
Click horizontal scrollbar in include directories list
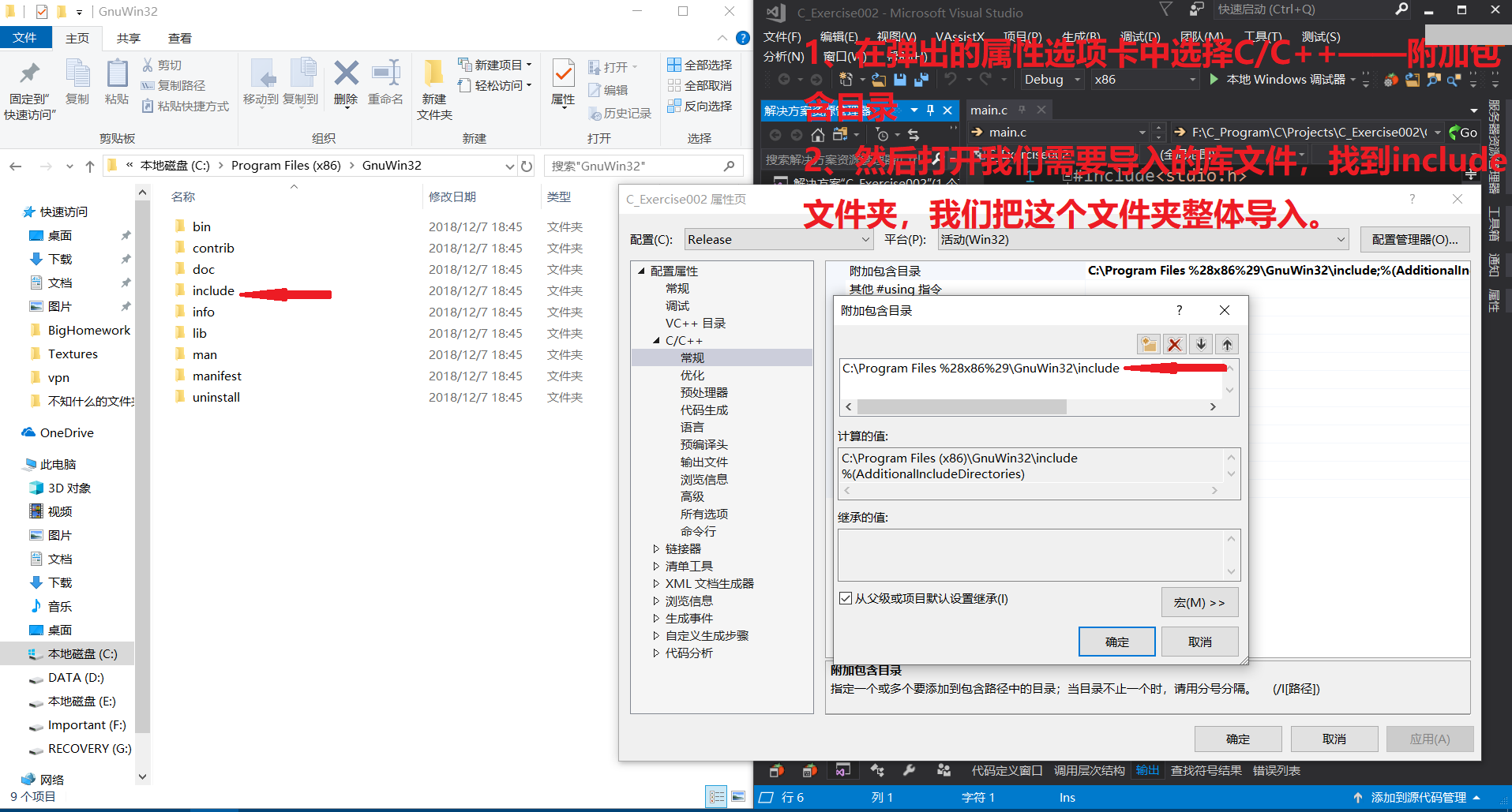click(962, 406)
